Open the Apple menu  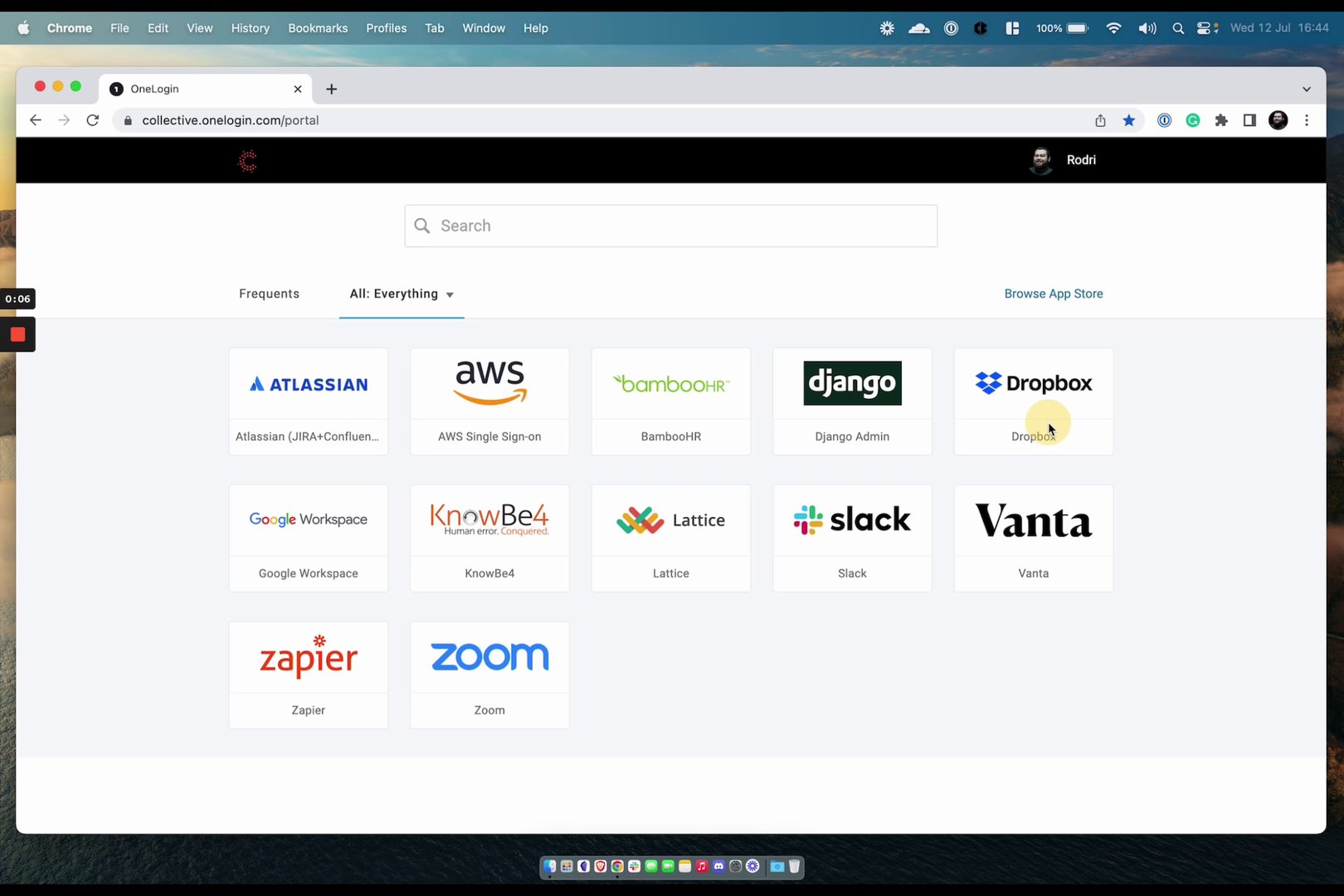[x=23, y=28]
